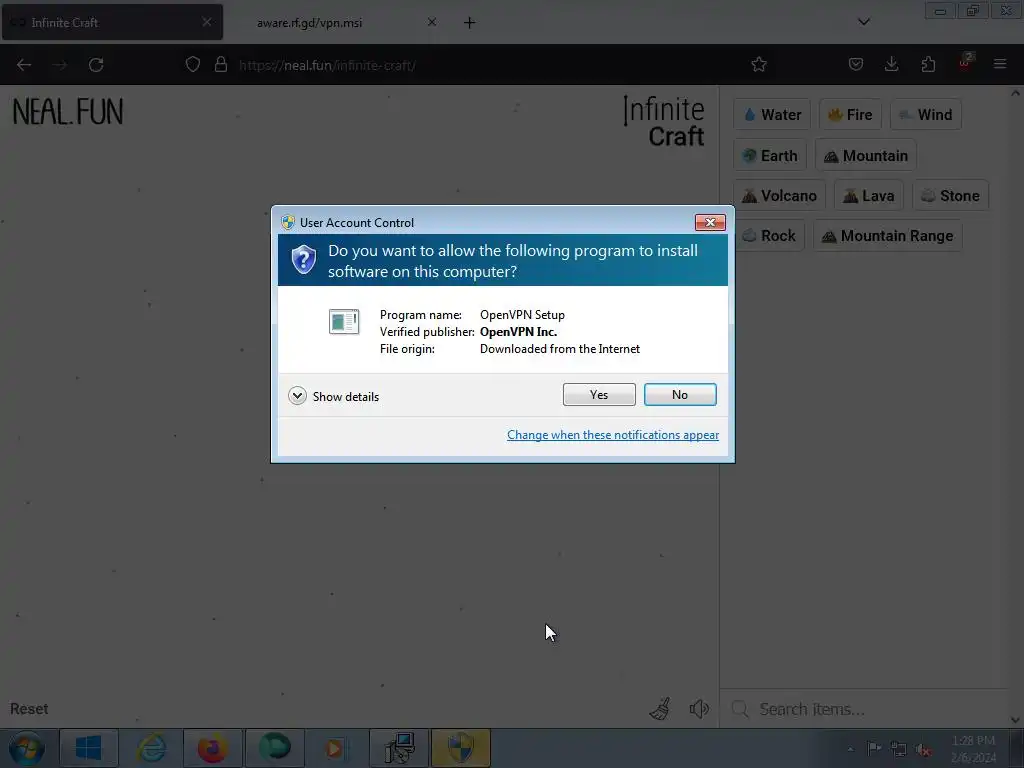Close the User Account Control dialog

(x=710, y=223)
